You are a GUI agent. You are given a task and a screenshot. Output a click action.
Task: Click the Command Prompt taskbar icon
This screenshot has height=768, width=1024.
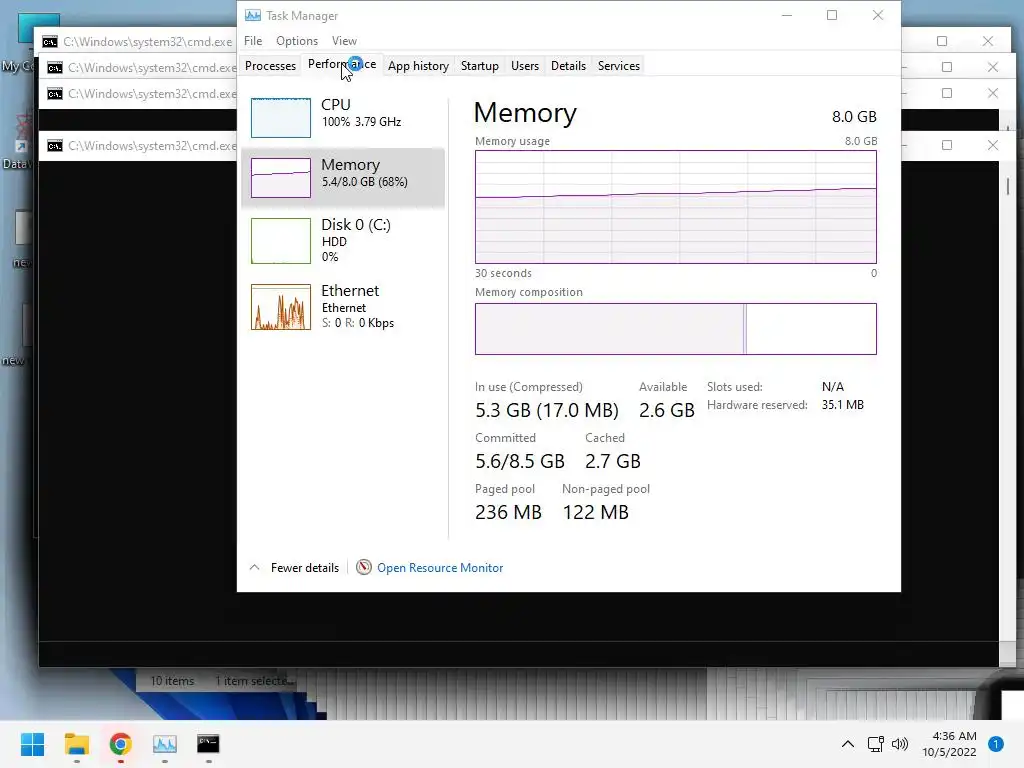point(208,743)
